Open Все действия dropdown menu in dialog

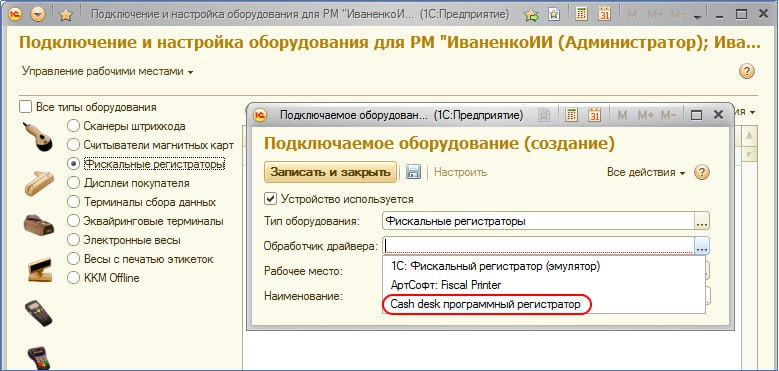coord(646,172)
